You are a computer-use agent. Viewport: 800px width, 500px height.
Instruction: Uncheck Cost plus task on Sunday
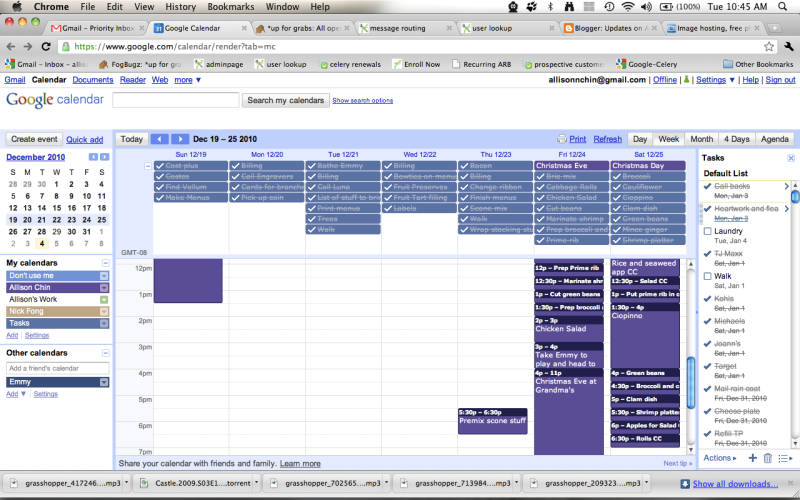[160, 166]
